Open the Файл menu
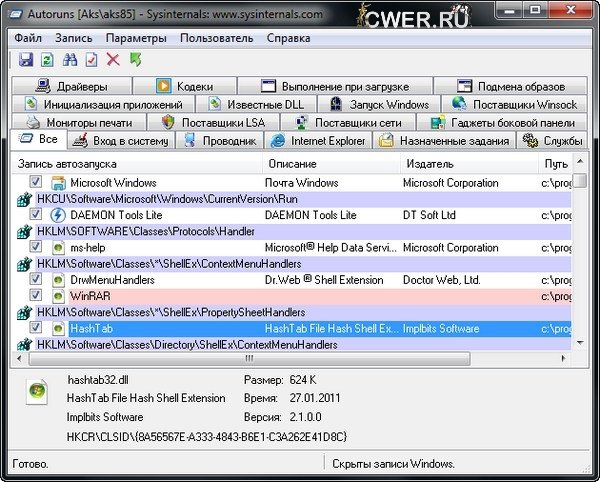The image size is (600, 482). tap(28, 38)
